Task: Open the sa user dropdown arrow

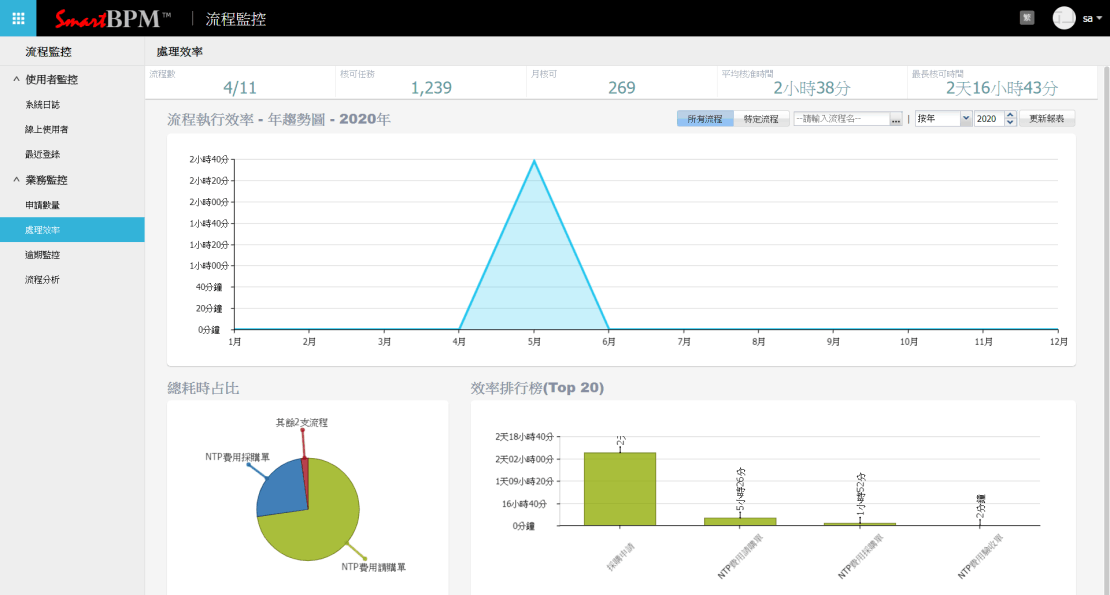Action: click(x=1099, y=18)
